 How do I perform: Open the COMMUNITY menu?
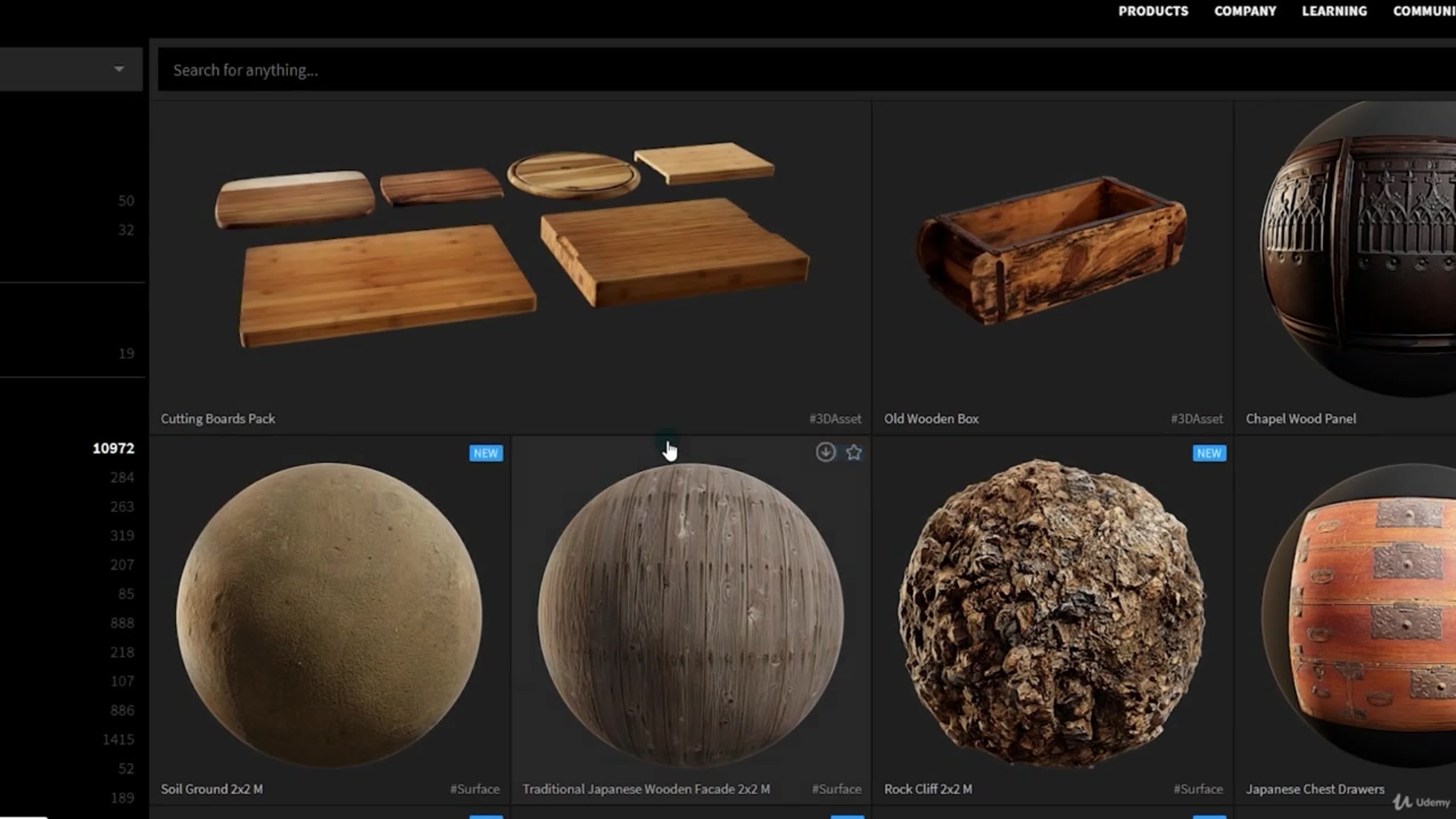pos(1424,11)
